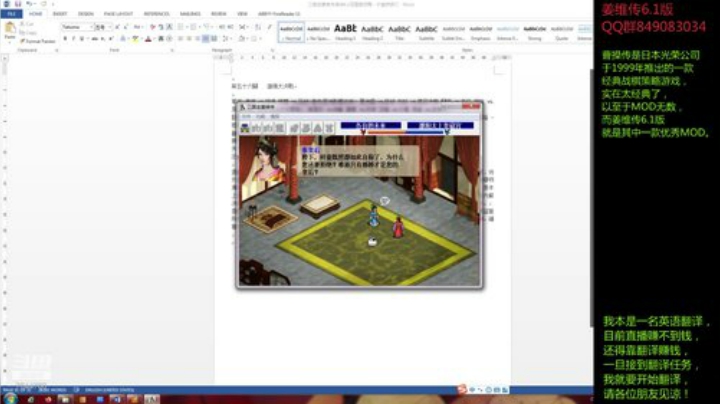Click Shrink Font icon
Image resolution: width=720 pixels, height=404 pixels.
tap(126, 27)
